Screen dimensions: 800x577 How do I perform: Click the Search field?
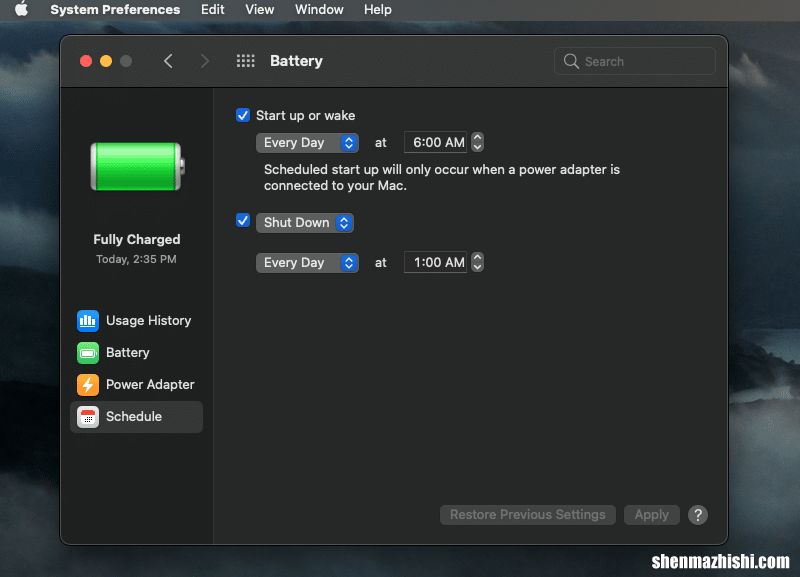635,61
